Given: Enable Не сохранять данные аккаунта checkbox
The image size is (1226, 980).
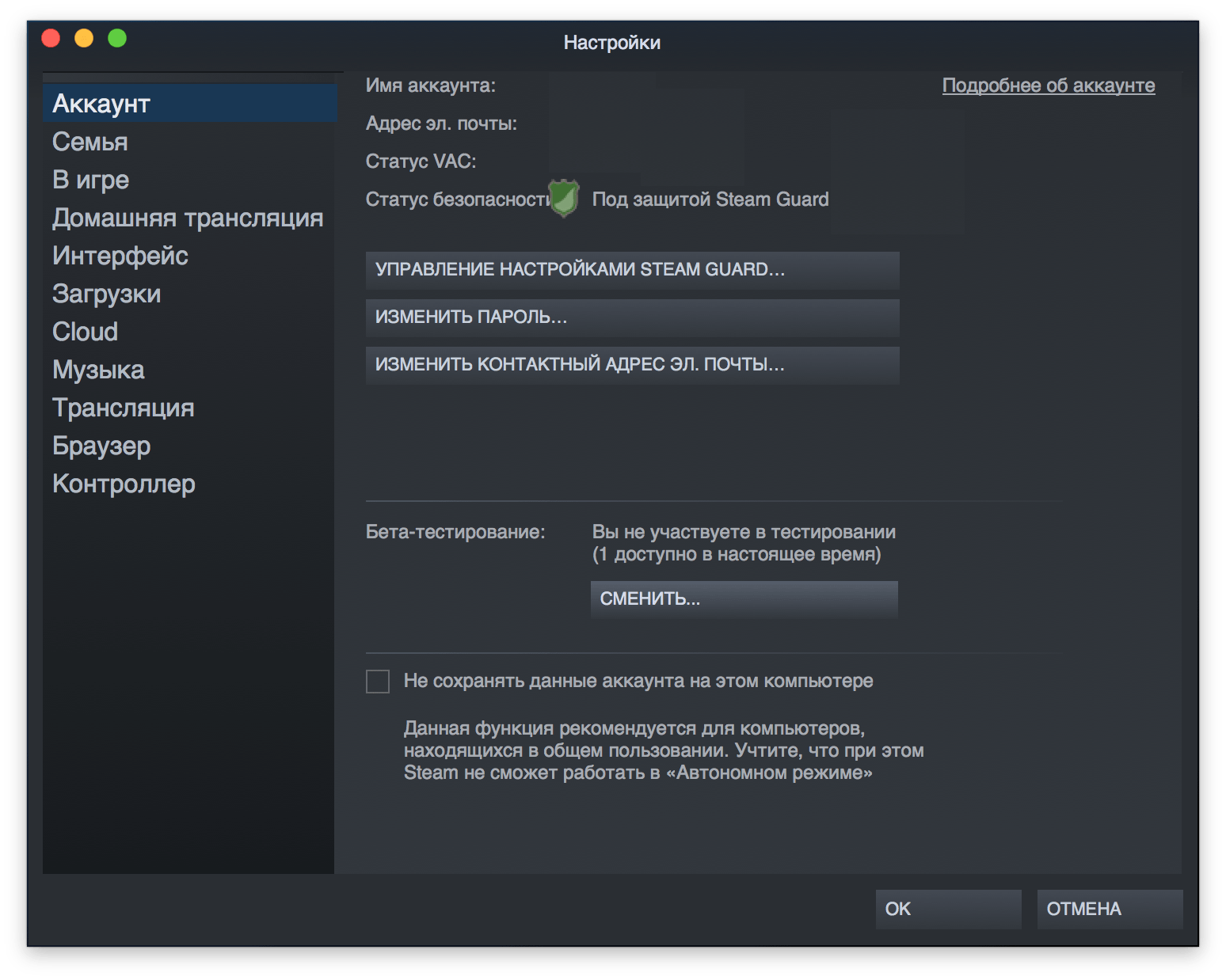Looking at the screenshot, I should (378, 682).
